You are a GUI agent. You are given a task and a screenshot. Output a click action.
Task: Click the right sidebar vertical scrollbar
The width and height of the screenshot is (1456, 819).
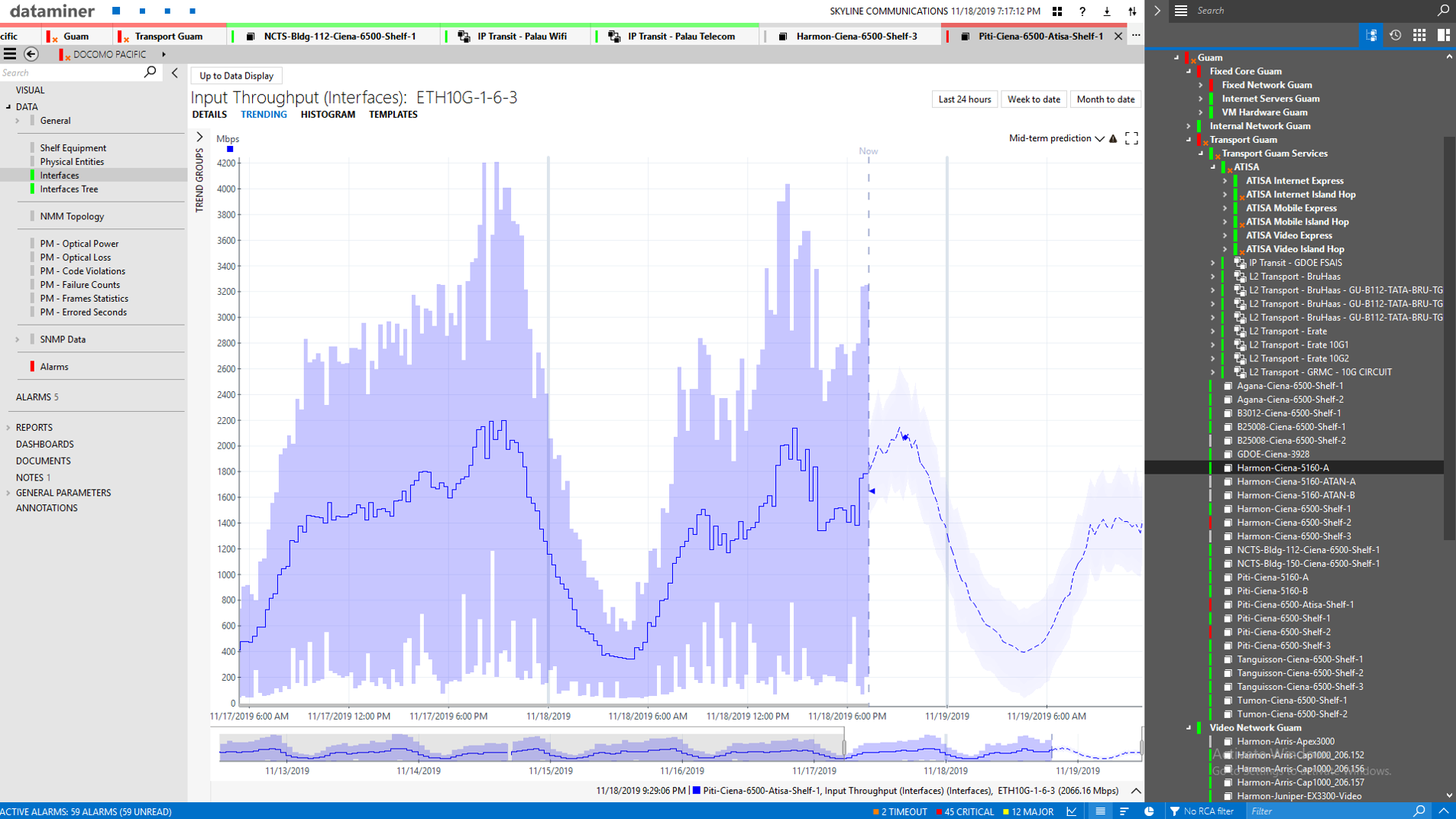(x=1449, y=338)
